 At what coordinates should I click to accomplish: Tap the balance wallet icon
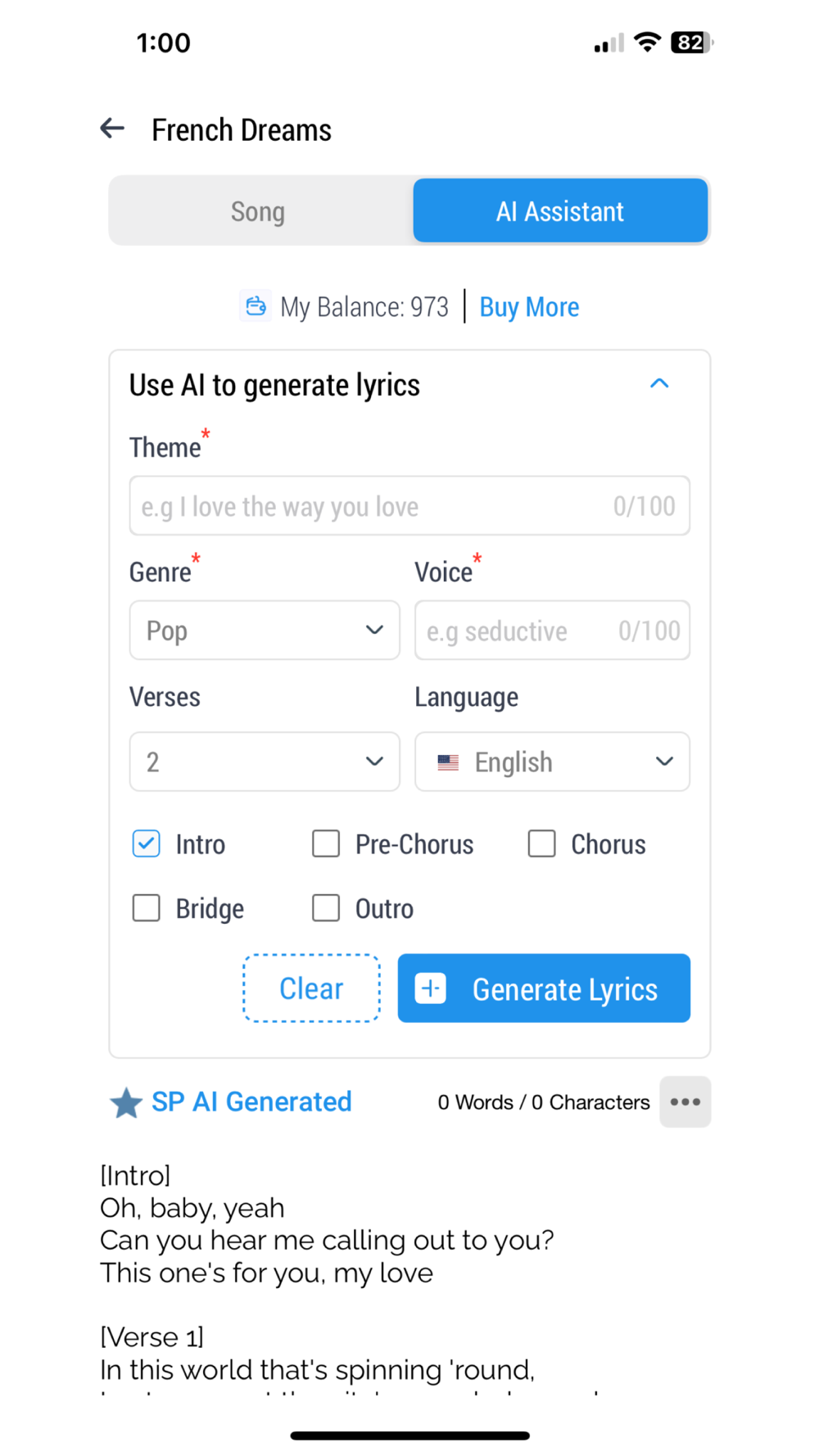point(256,306)
